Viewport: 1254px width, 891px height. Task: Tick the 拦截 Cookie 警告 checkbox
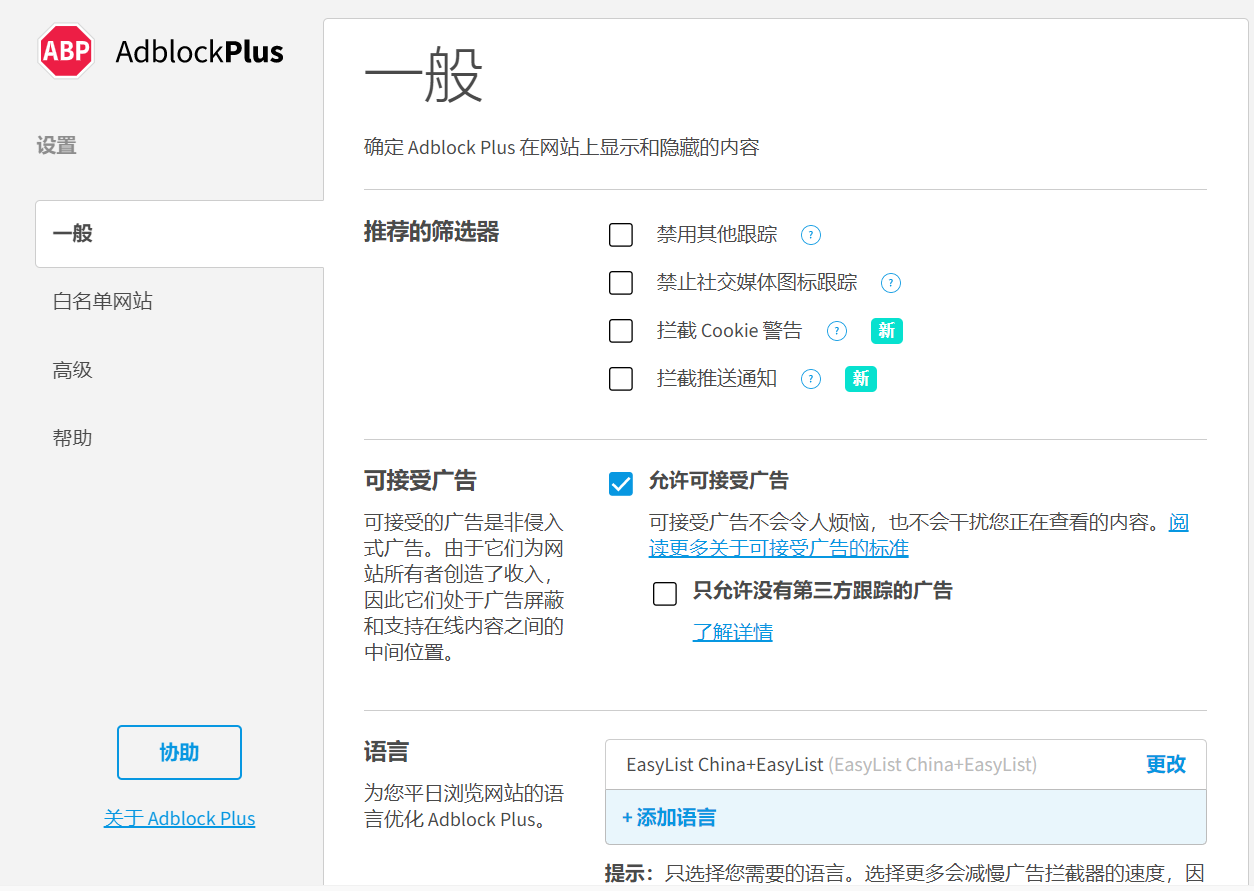621,331
